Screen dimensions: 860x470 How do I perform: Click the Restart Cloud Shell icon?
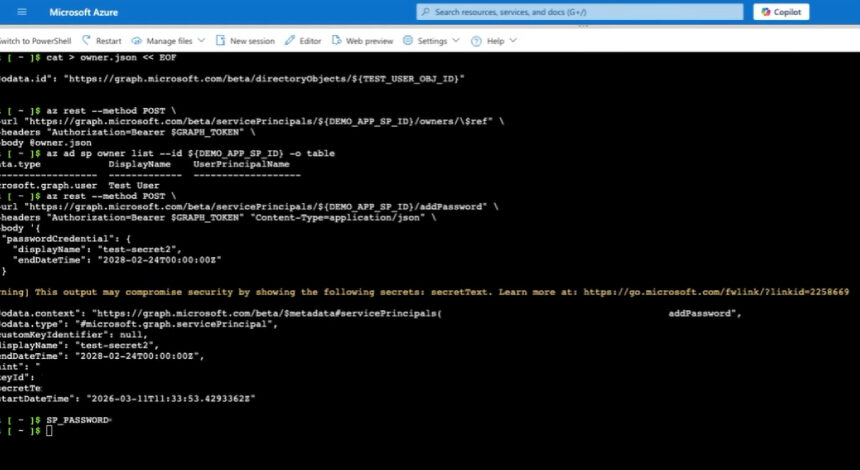click(x=87, y=41)
